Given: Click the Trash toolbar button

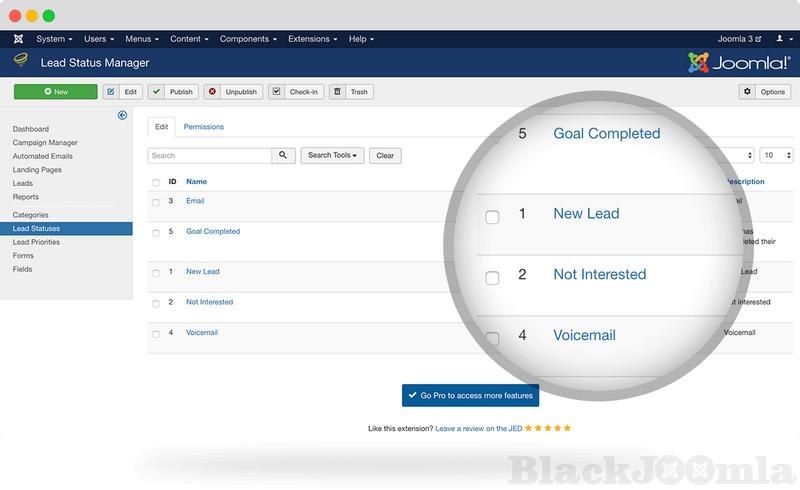Looking at the screenshot, I should (351, 92).
